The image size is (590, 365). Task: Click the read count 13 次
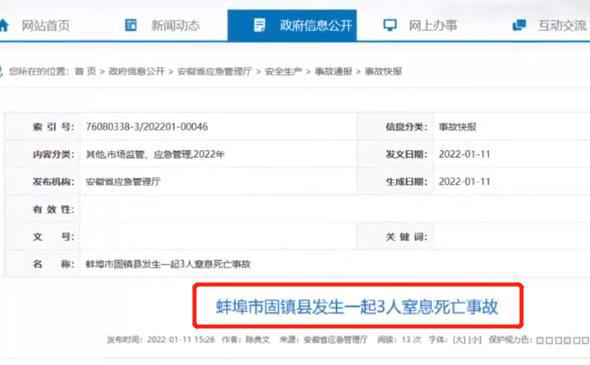tap(411, 340)
